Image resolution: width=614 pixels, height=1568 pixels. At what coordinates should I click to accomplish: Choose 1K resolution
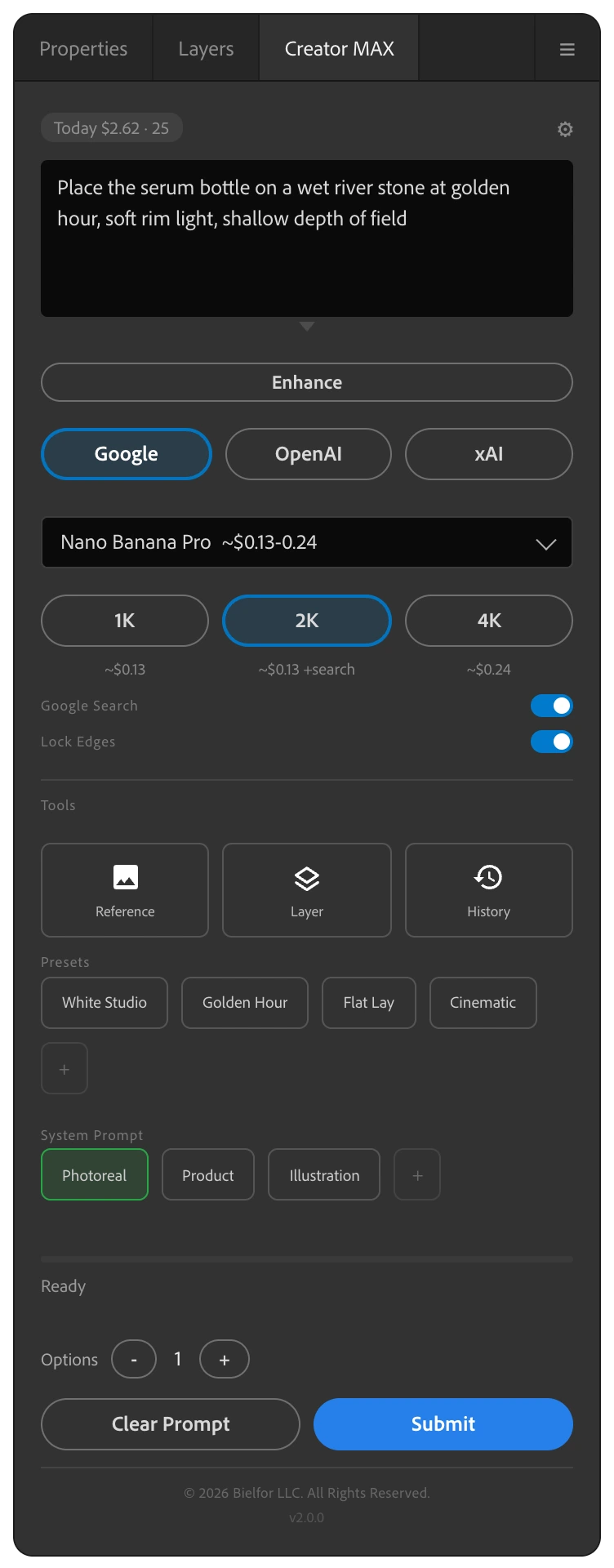[125, 621]
